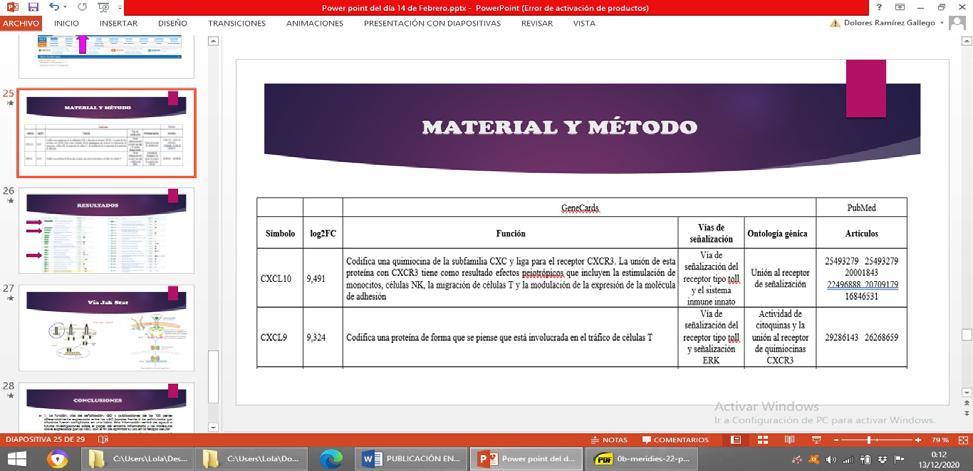Open the Undo history dropdown arrow
This screenshot has width=973, height=471.
pos(65,7)
